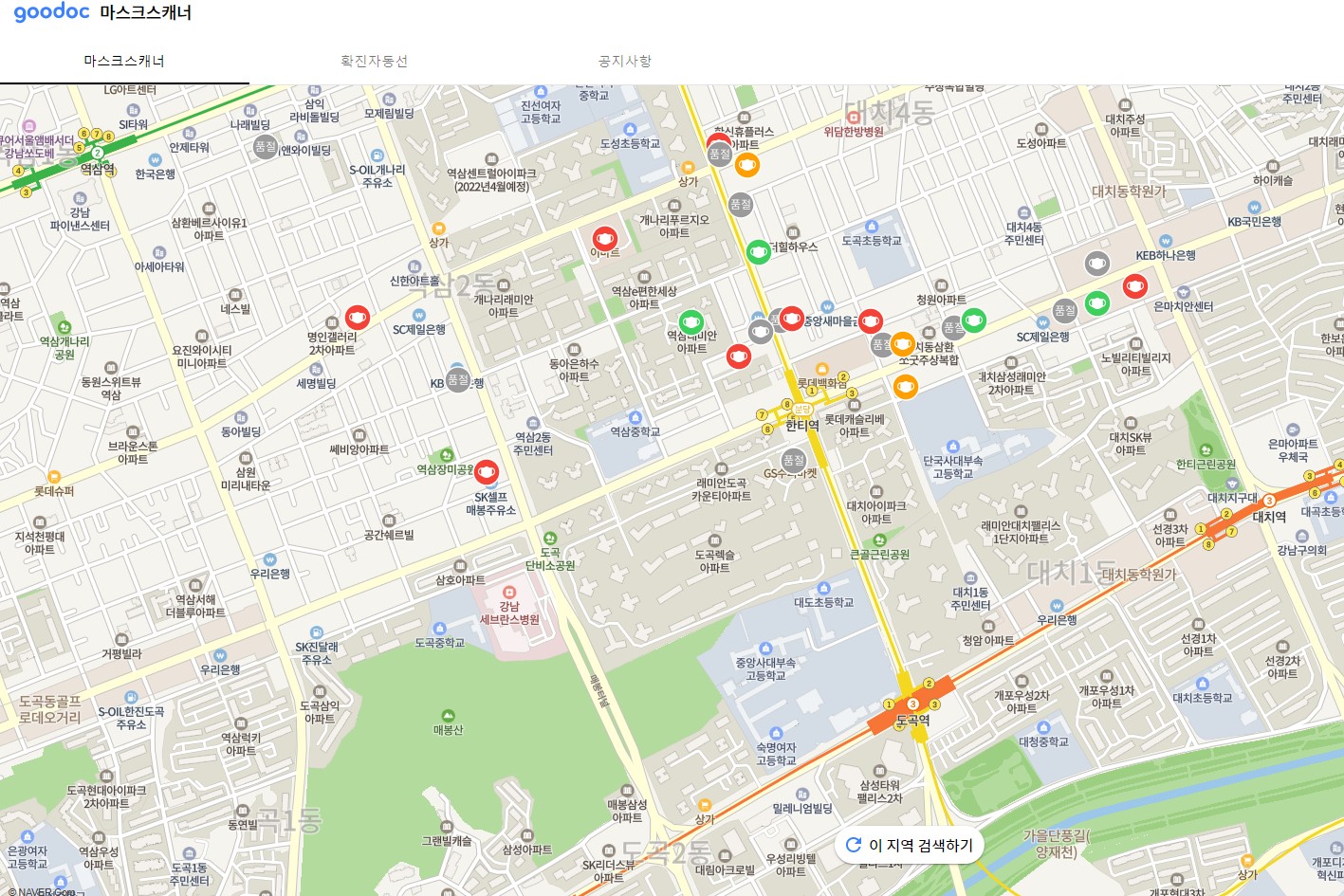Click the 롯데백화점 label

[822, 383]
